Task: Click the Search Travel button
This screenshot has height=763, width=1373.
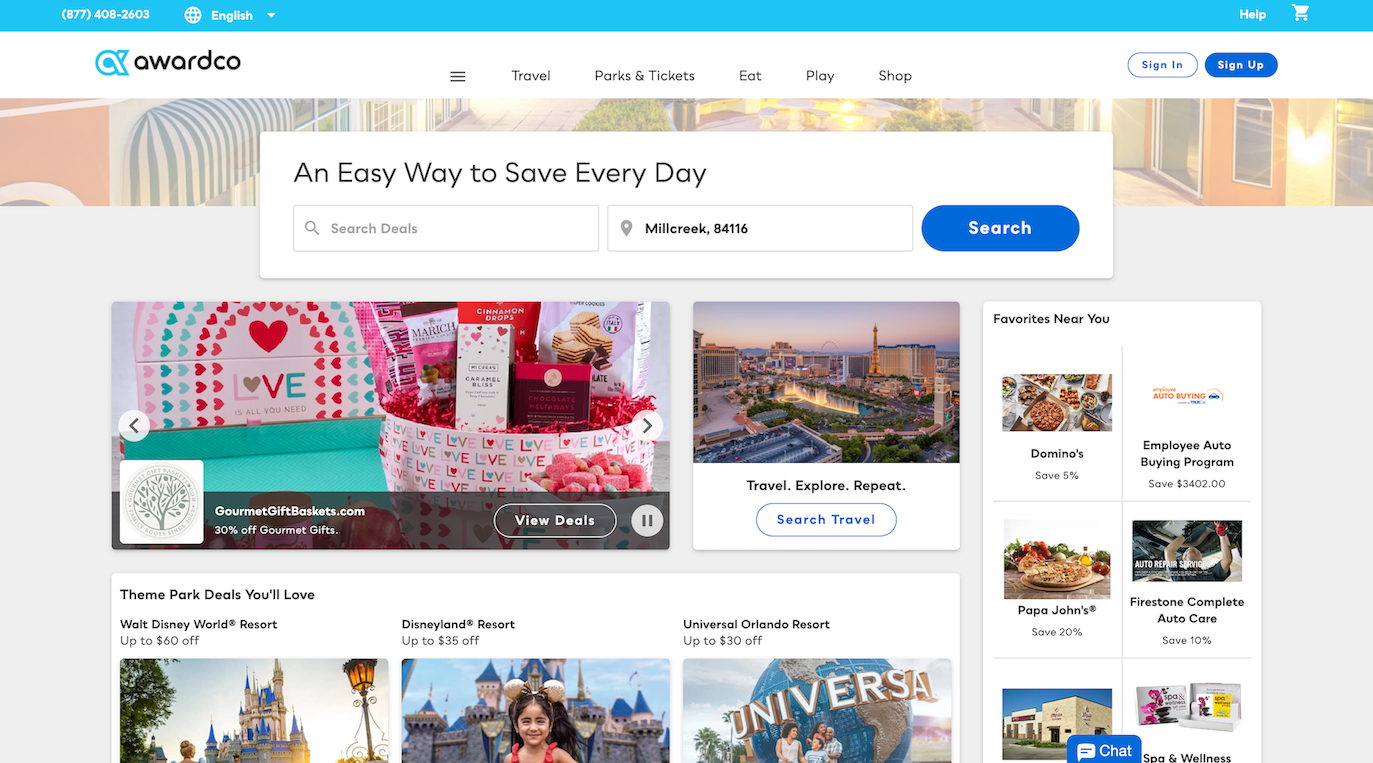Action: 825,520
